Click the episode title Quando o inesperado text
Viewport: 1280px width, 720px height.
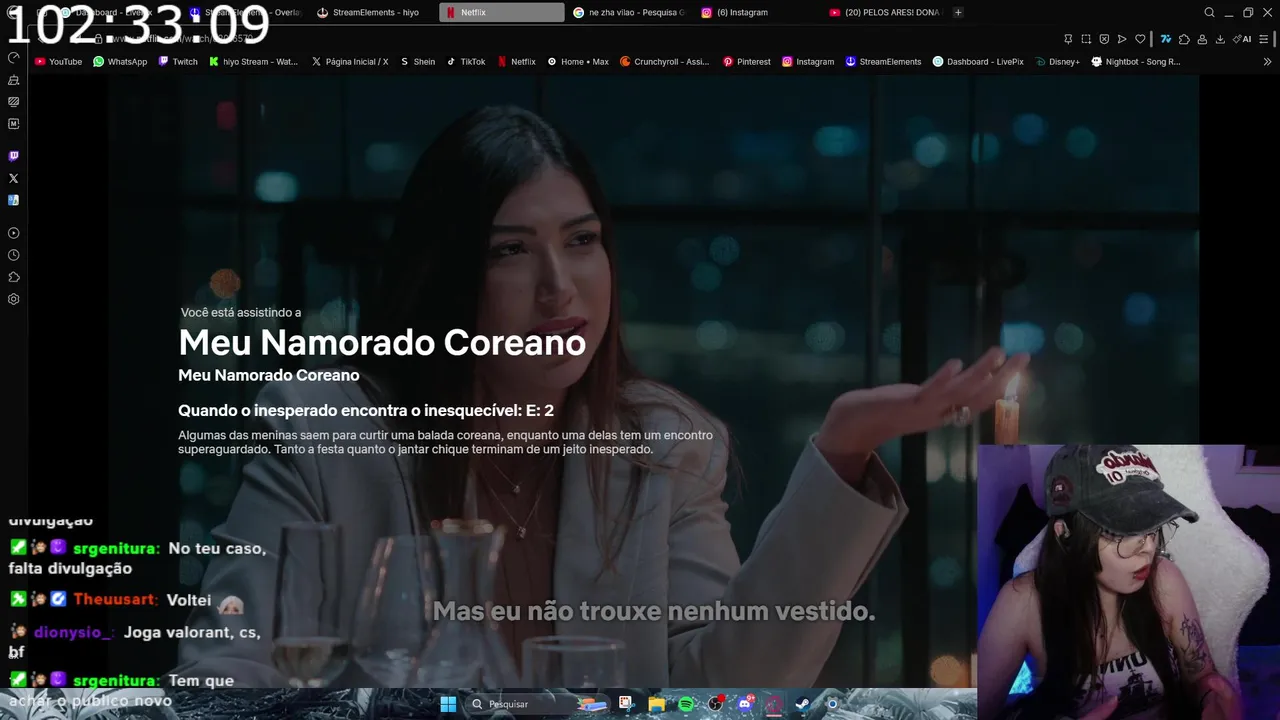pos(366,410)
